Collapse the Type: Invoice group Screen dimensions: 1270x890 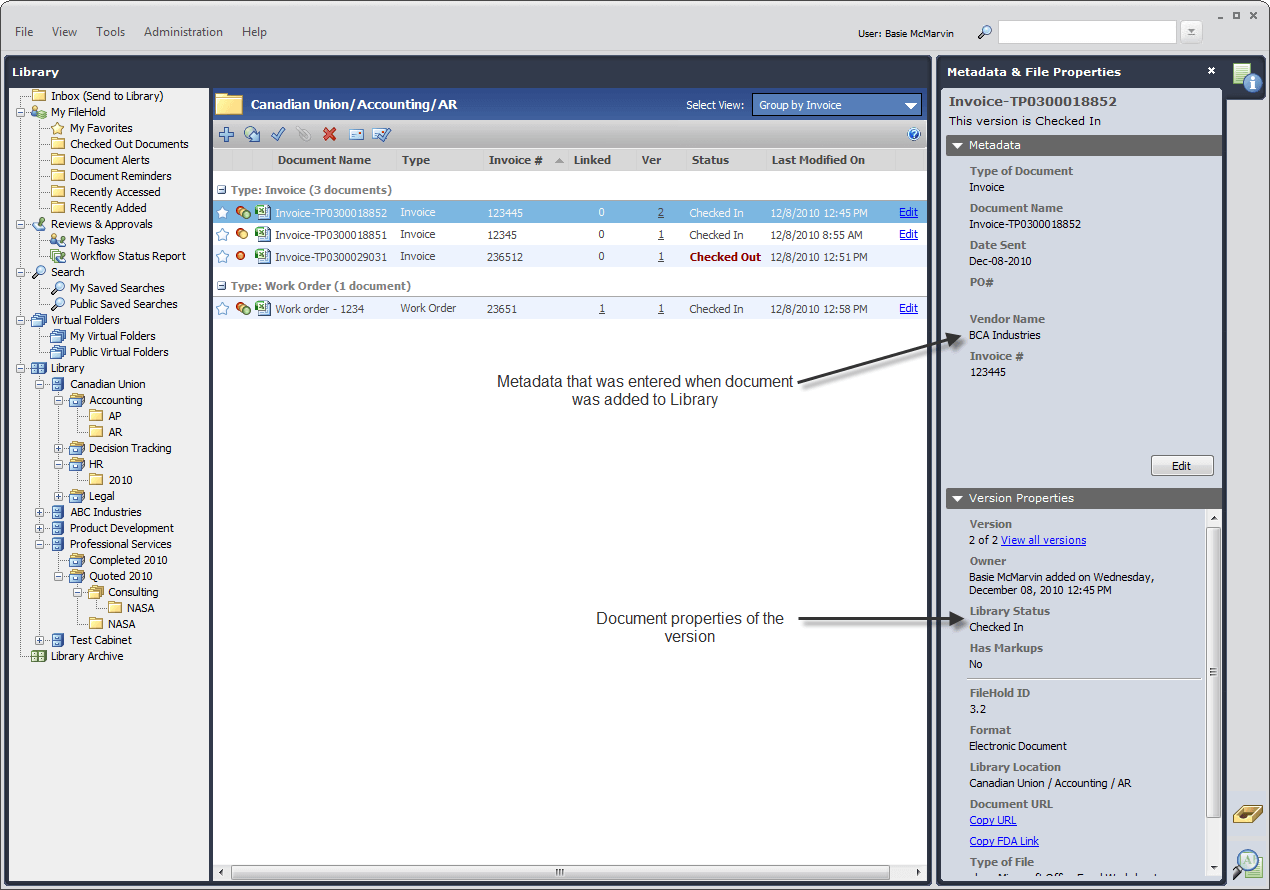(222, 190)
